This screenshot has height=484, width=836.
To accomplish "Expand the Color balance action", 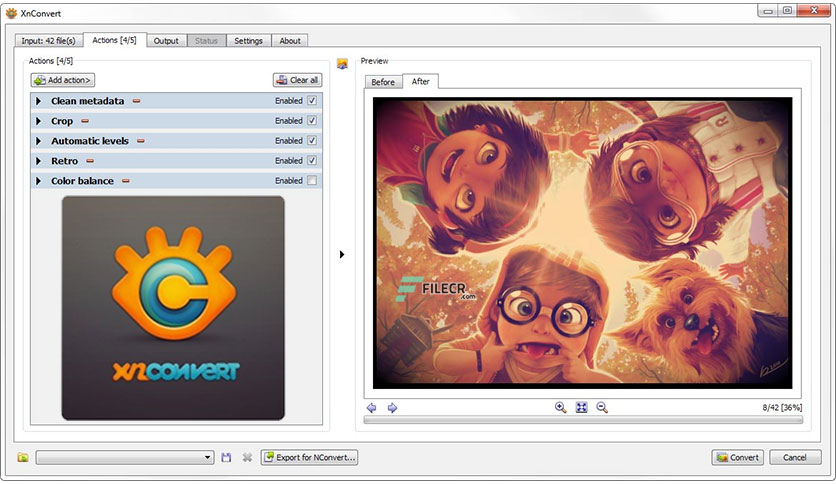I will click(x=38, y=181).
